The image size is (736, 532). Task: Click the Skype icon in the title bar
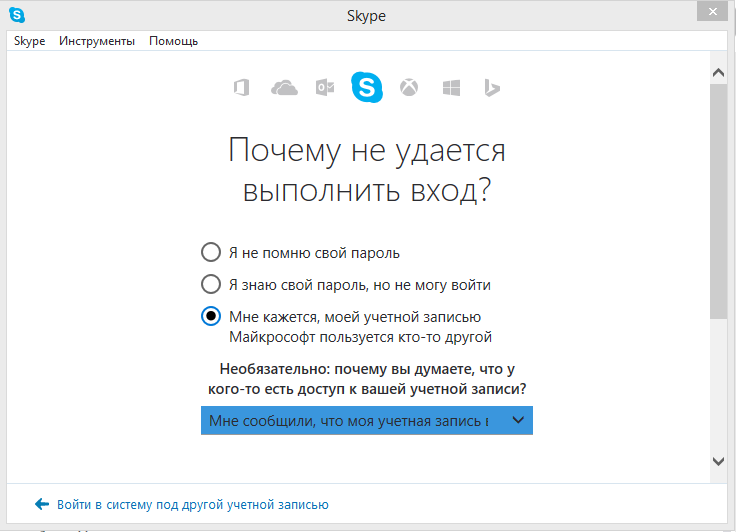pos(17,15)
